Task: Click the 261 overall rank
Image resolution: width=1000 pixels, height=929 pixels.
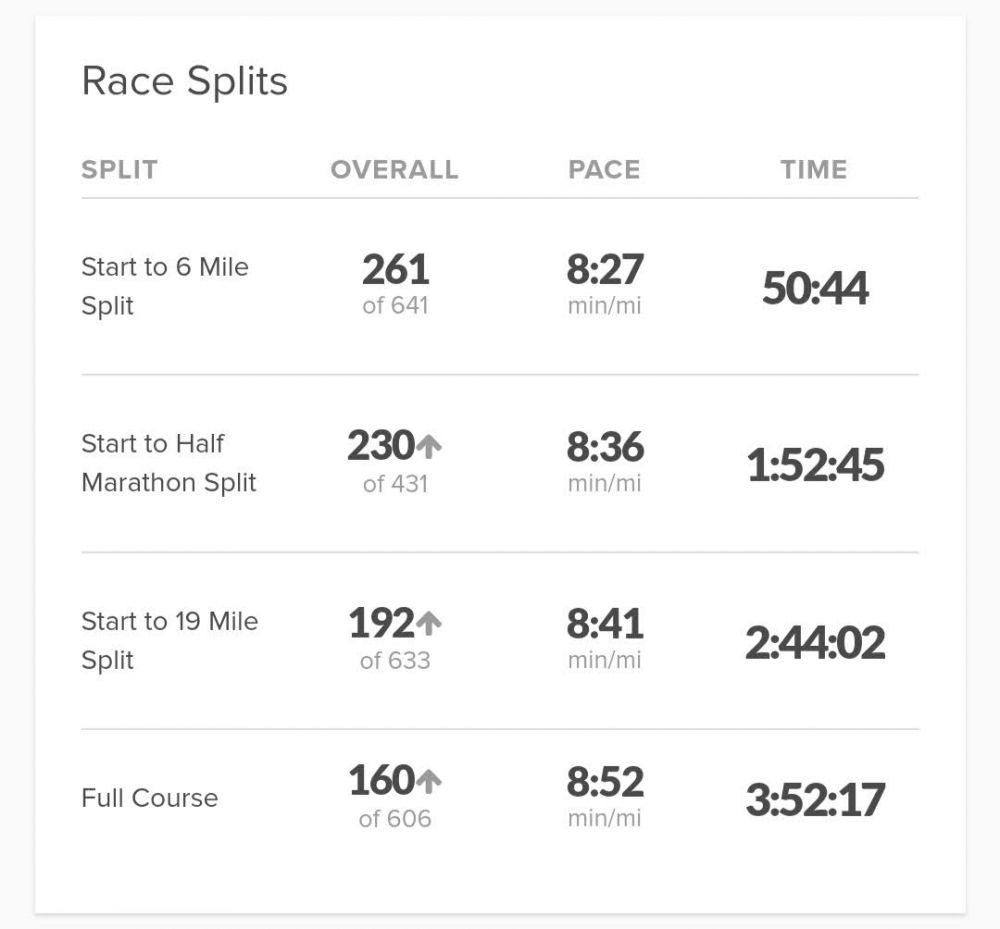Action: pyautogui.click(x=395, y=270)
